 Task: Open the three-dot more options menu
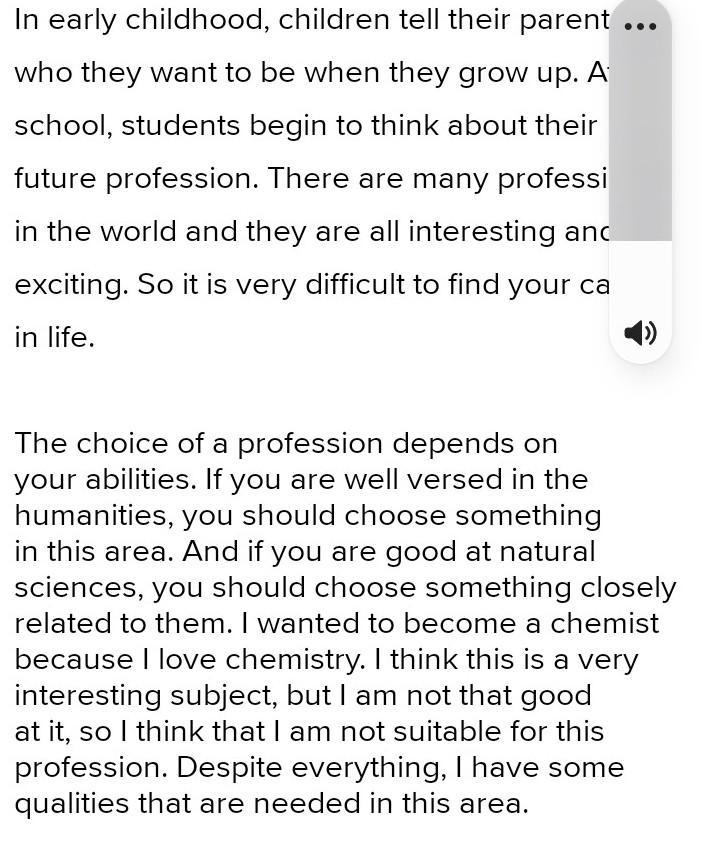click(x=641, y=26)
